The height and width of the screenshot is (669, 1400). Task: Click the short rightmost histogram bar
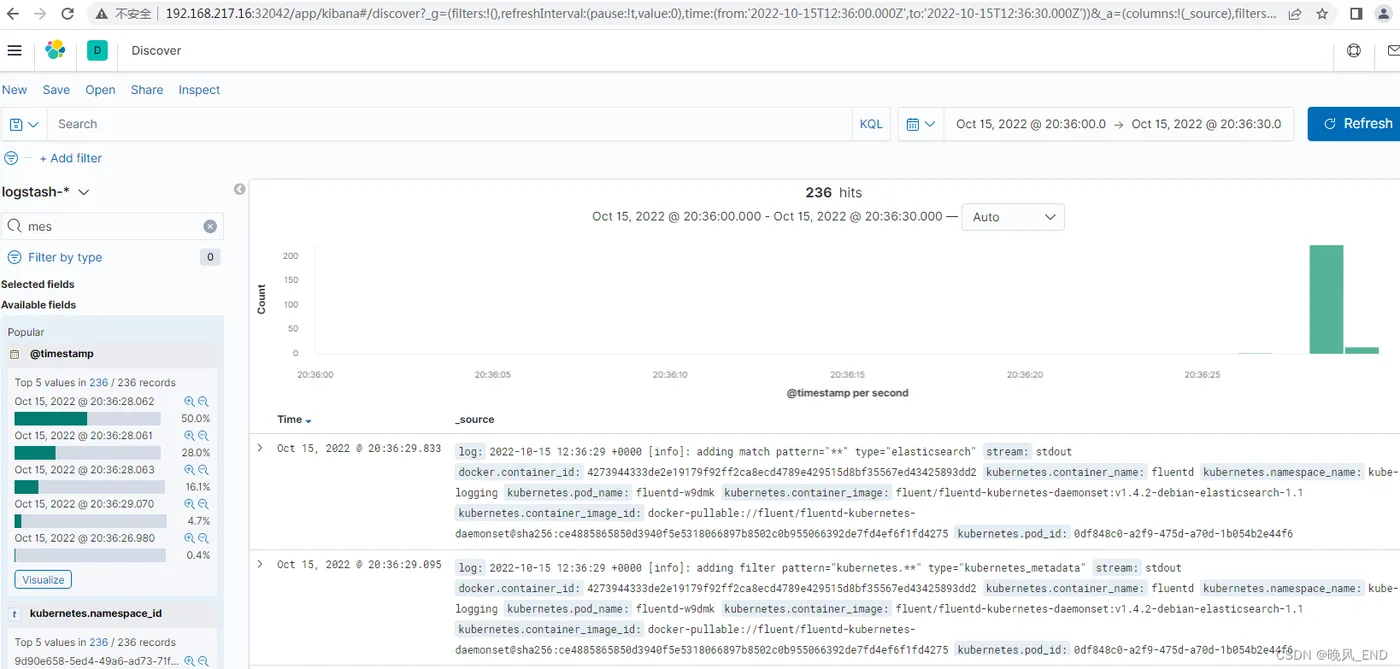pos(1362,350)
